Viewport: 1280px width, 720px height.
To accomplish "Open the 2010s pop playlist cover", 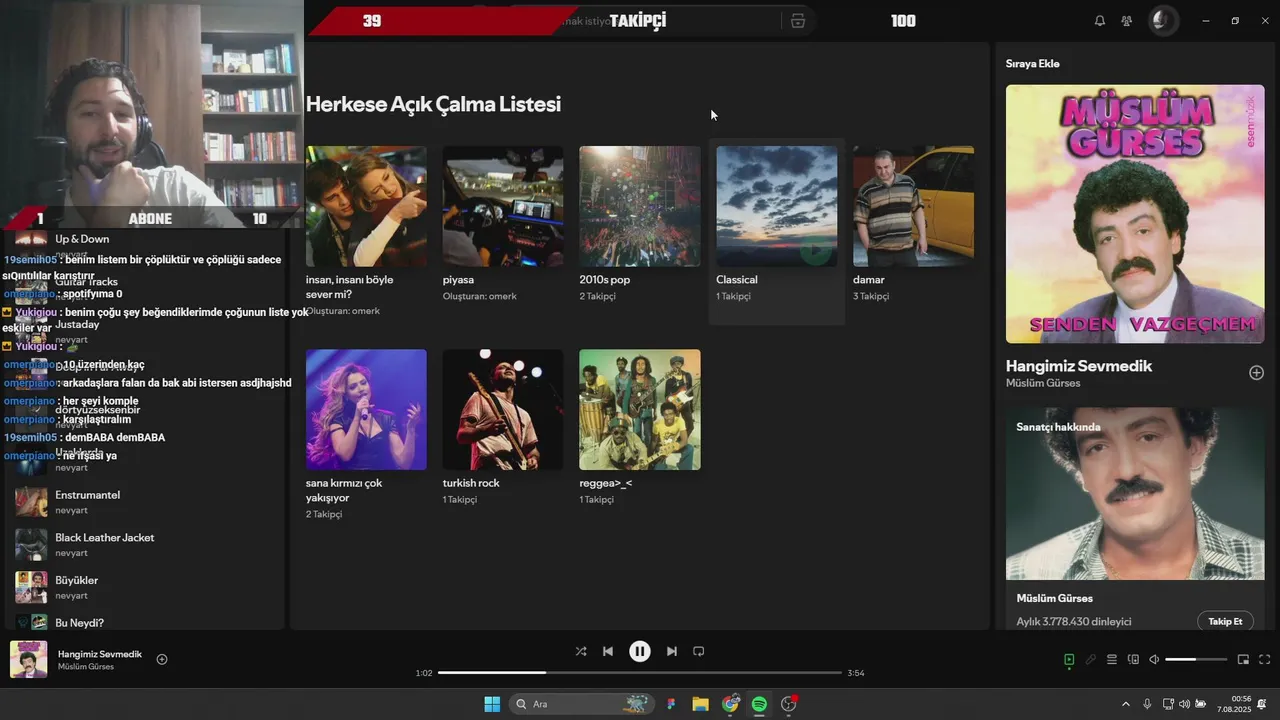I will 640,206.
